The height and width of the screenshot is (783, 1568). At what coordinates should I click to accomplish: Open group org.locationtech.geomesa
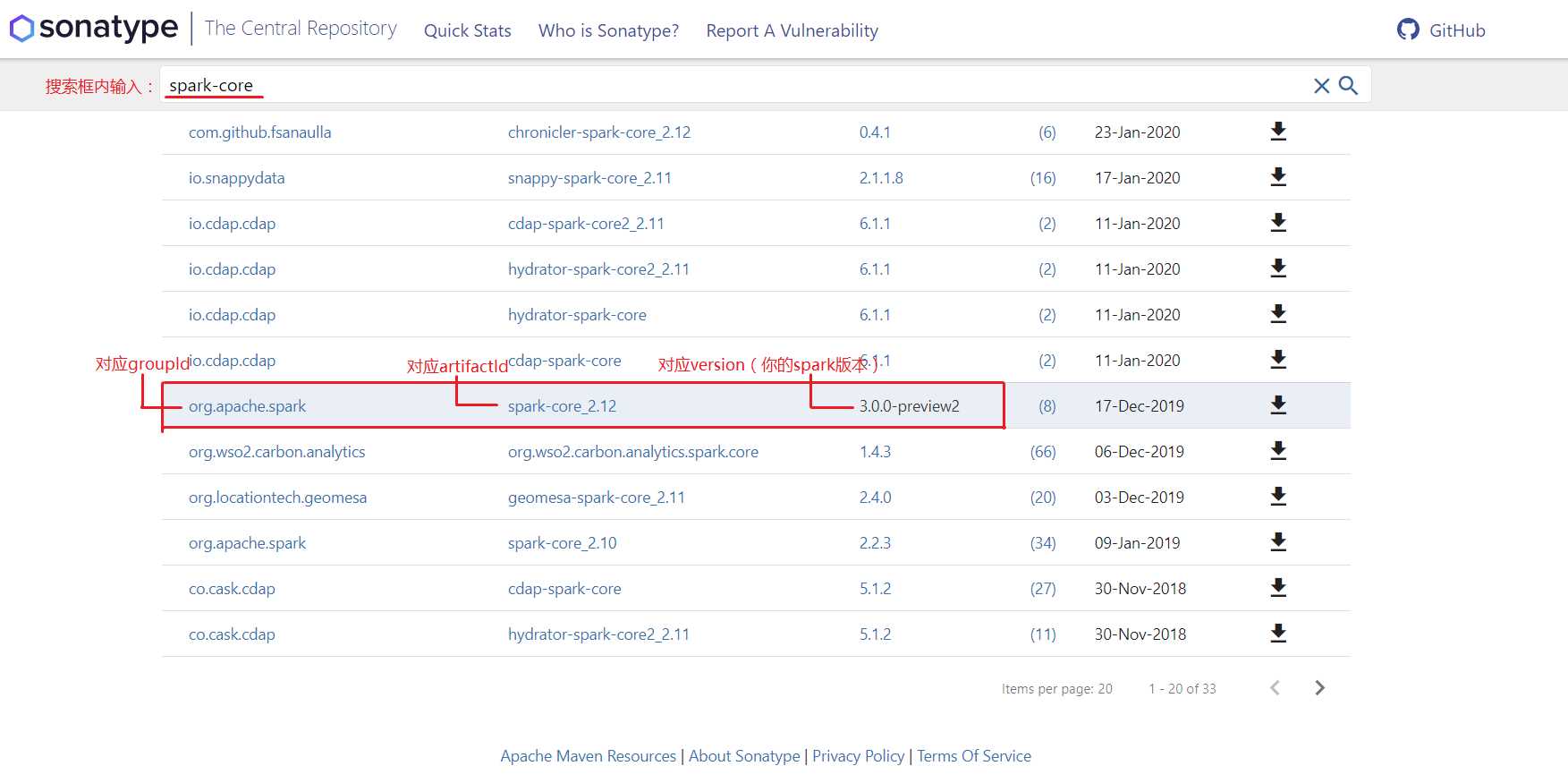click(x=277, y=498)
